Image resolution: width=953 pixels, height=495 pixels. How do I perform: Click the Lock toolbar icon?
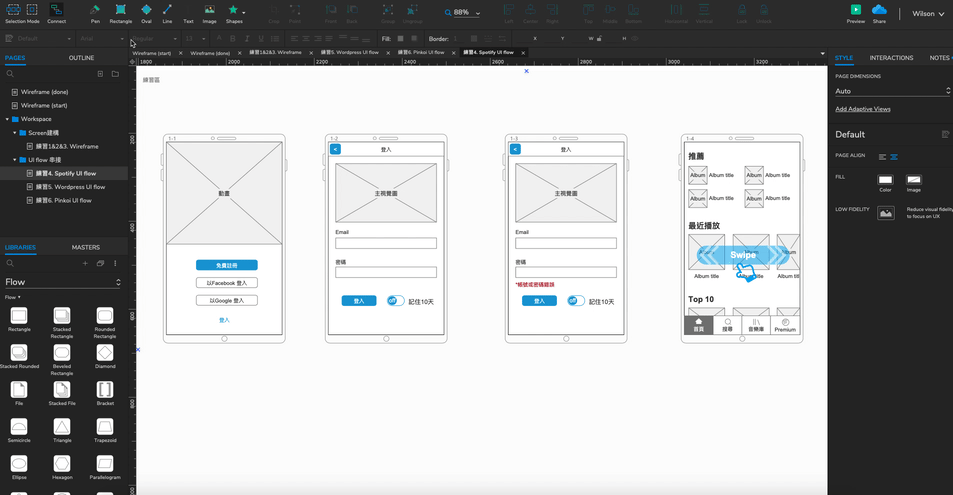click(x=741, y=10)
